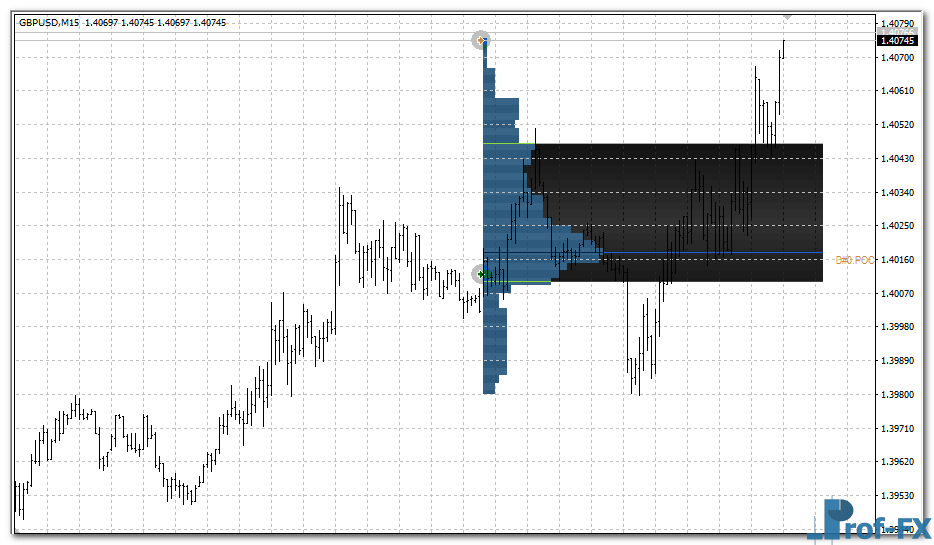Select the lower profile anchor with green arrow
Screen dimensions: 934x545
pos(482,274)
